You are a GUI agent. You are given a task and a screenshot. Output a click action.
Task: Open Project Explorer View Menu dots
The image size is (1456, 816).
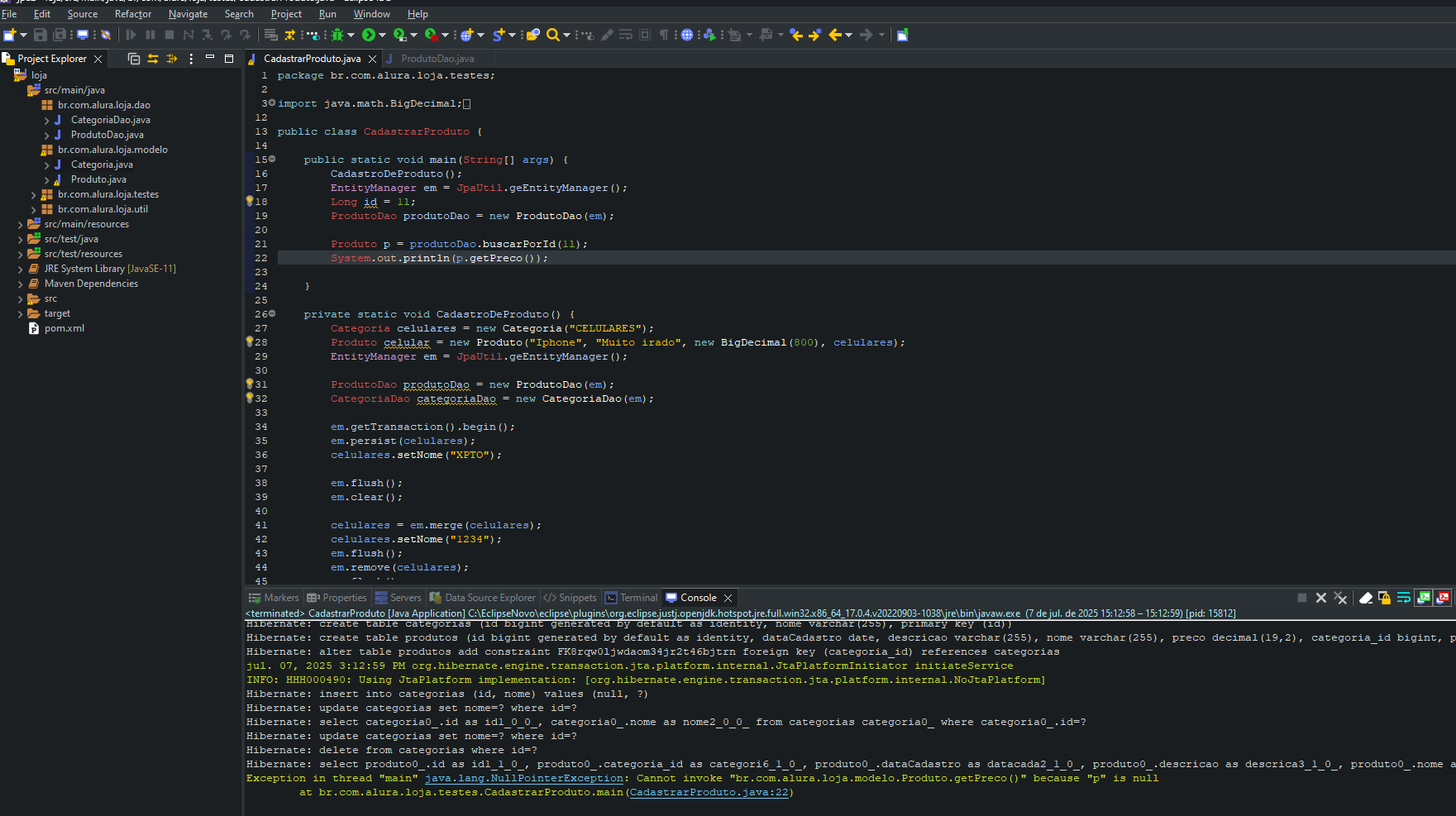pos(191,59)
